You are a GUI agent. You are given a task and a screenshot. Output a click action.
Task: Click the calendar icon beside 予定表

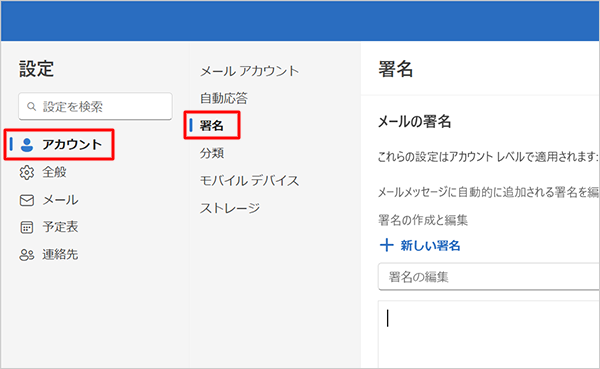(x=27, y=227)
